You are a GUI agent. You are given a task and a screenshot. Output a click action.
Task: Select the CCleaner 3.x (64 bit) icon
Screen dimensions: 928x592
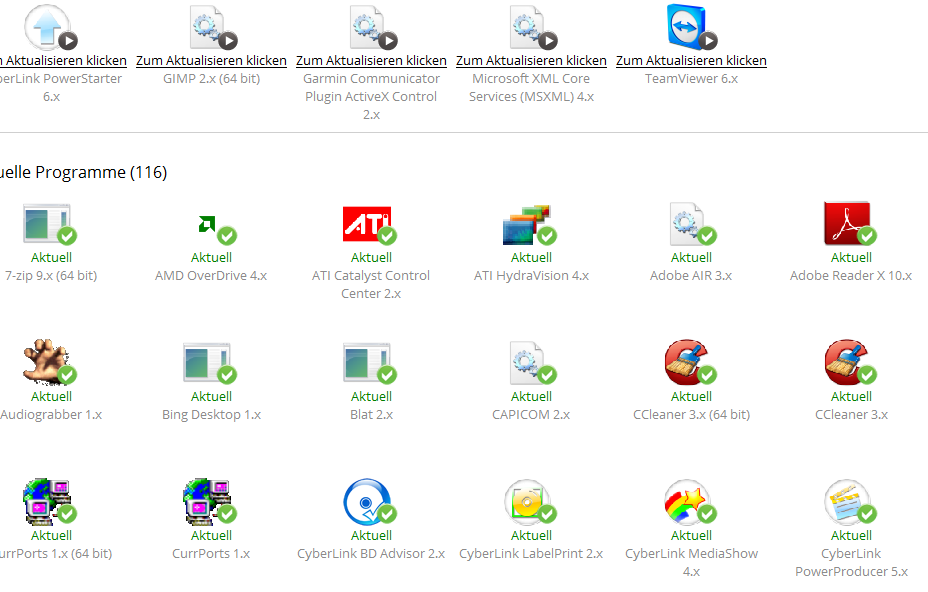pyautogui.click(x=688, y=364)
